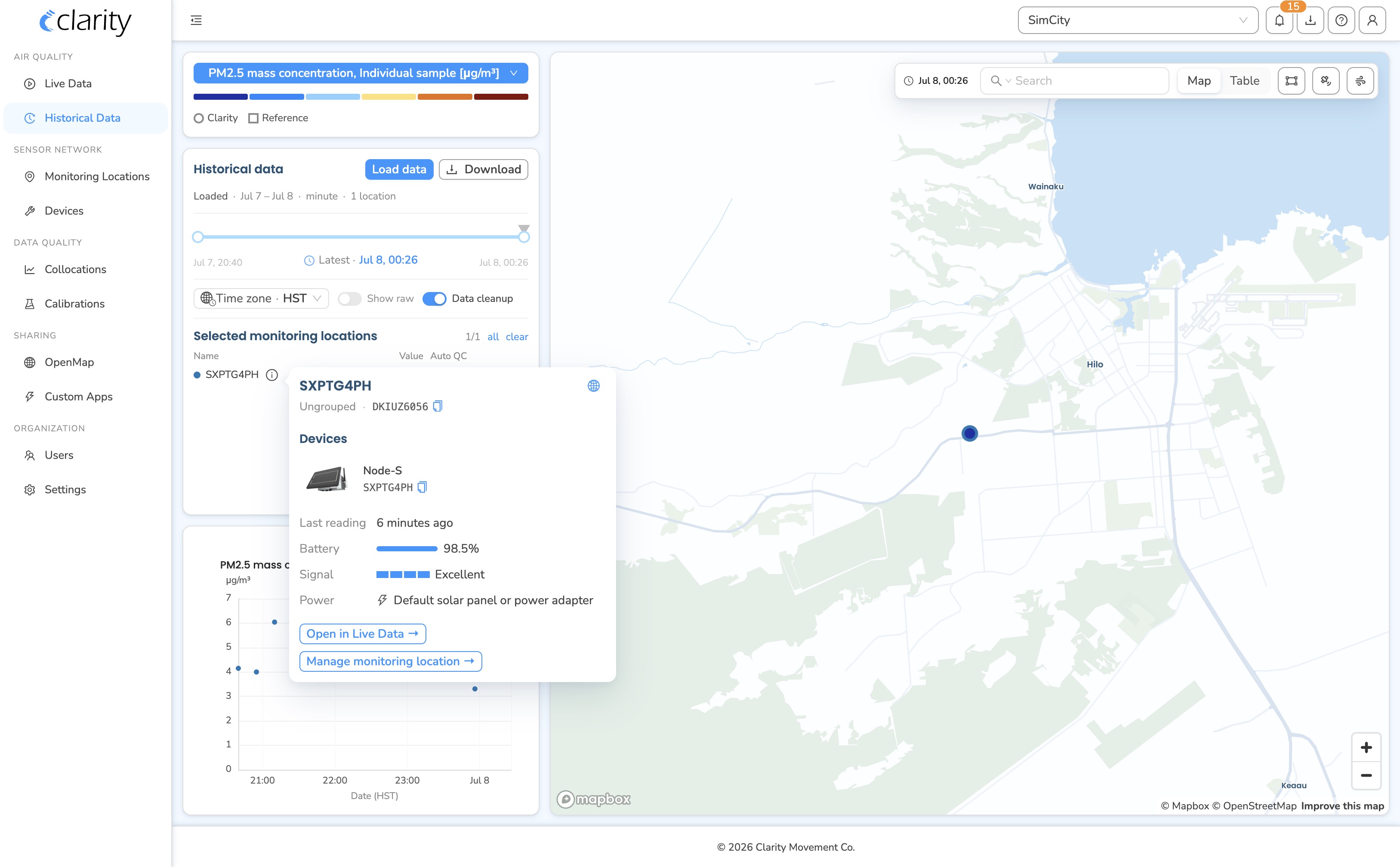Open Historical Data page

(86, 118)
